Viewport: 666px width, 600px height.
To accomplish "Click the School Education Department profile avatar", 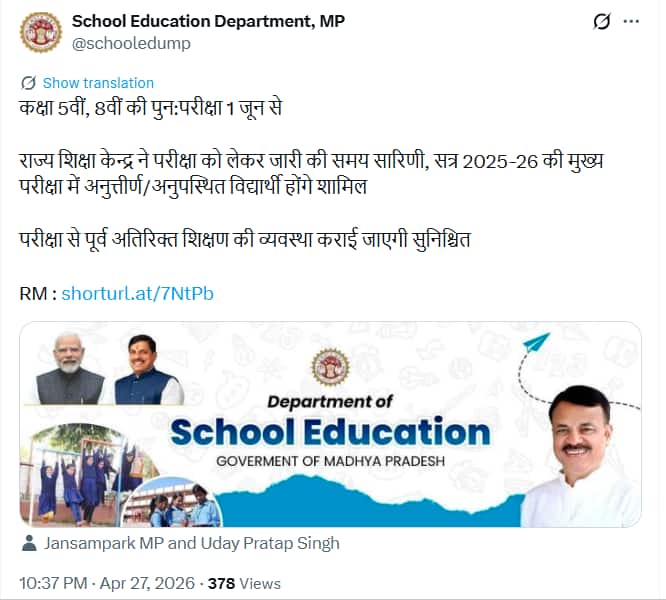I will click(x=41, y=32).
